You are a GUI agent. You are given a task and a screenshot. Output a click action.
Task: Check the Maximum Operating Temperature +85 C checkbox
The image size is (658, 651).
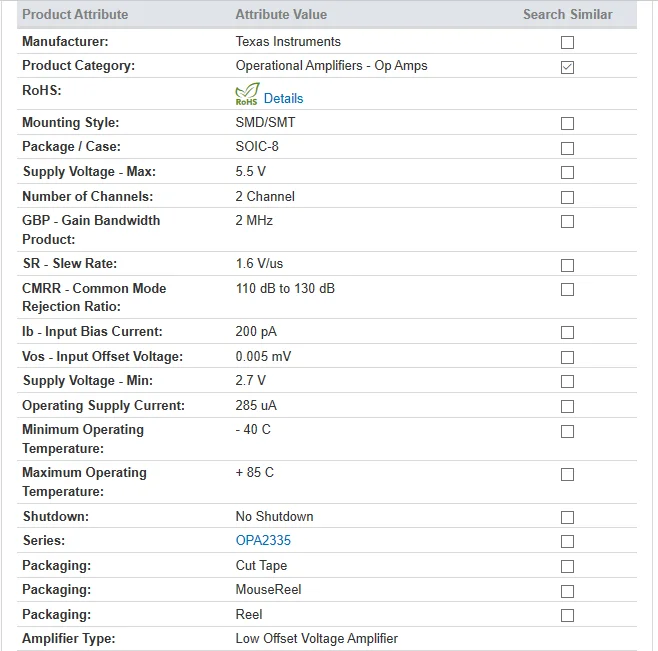pos(567,474)
